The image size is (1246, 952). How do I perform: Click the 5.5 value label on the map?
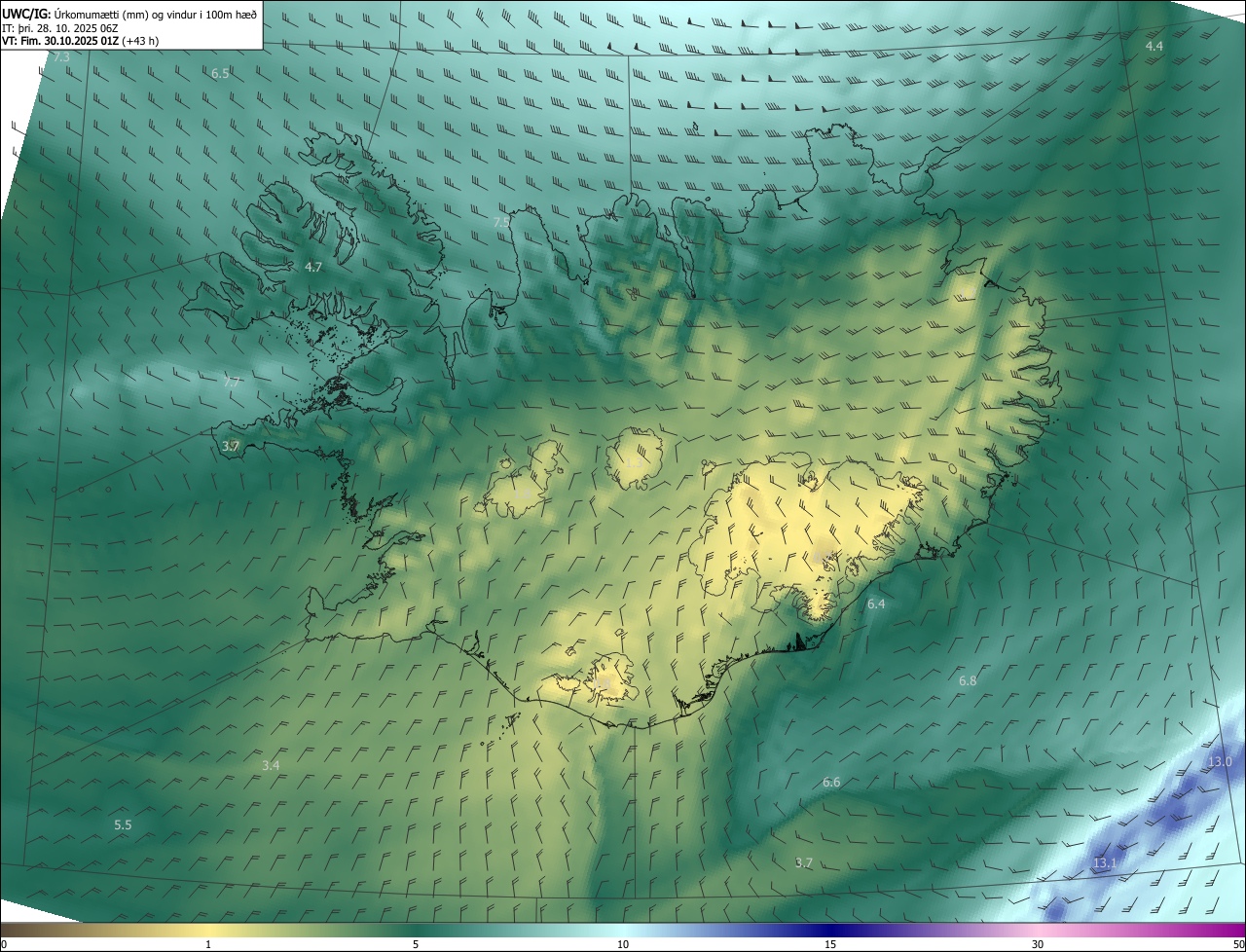123,825
